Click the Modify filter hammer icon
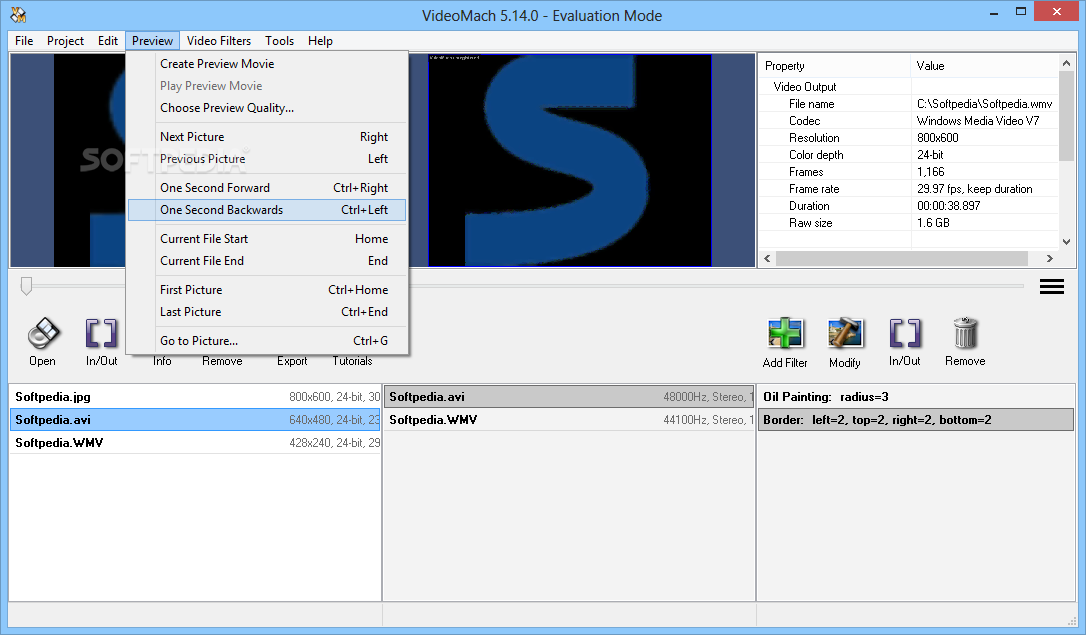 pos(845,334)
